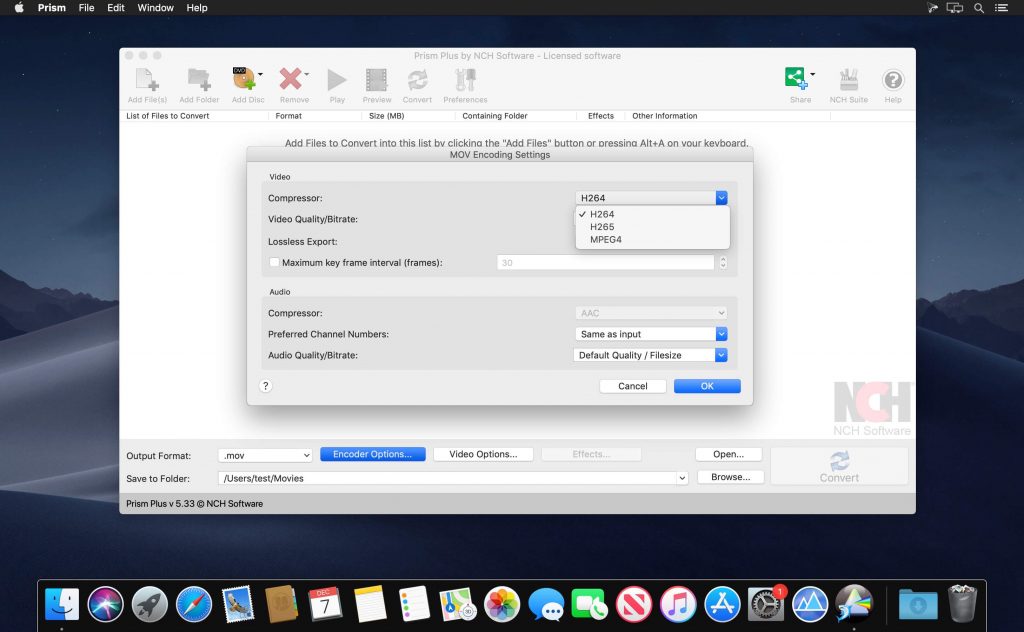Click the Add File(s) toolbar icon
This screenshot has height=632, width=1024.
point(147,86)
